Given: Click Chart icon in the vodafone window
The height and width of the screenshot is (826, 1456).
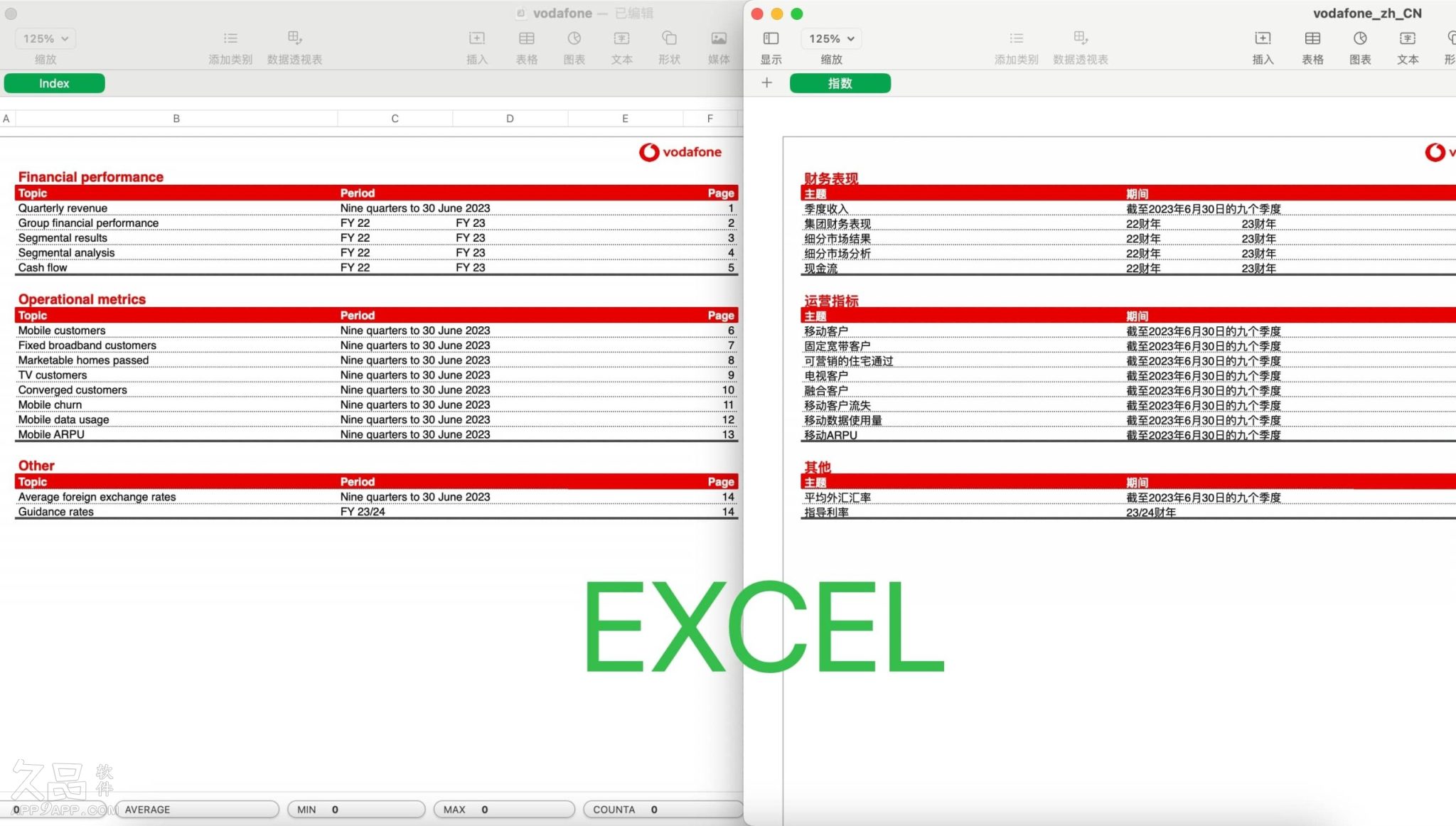Looking at the screenshot, I should pos(574,38).
